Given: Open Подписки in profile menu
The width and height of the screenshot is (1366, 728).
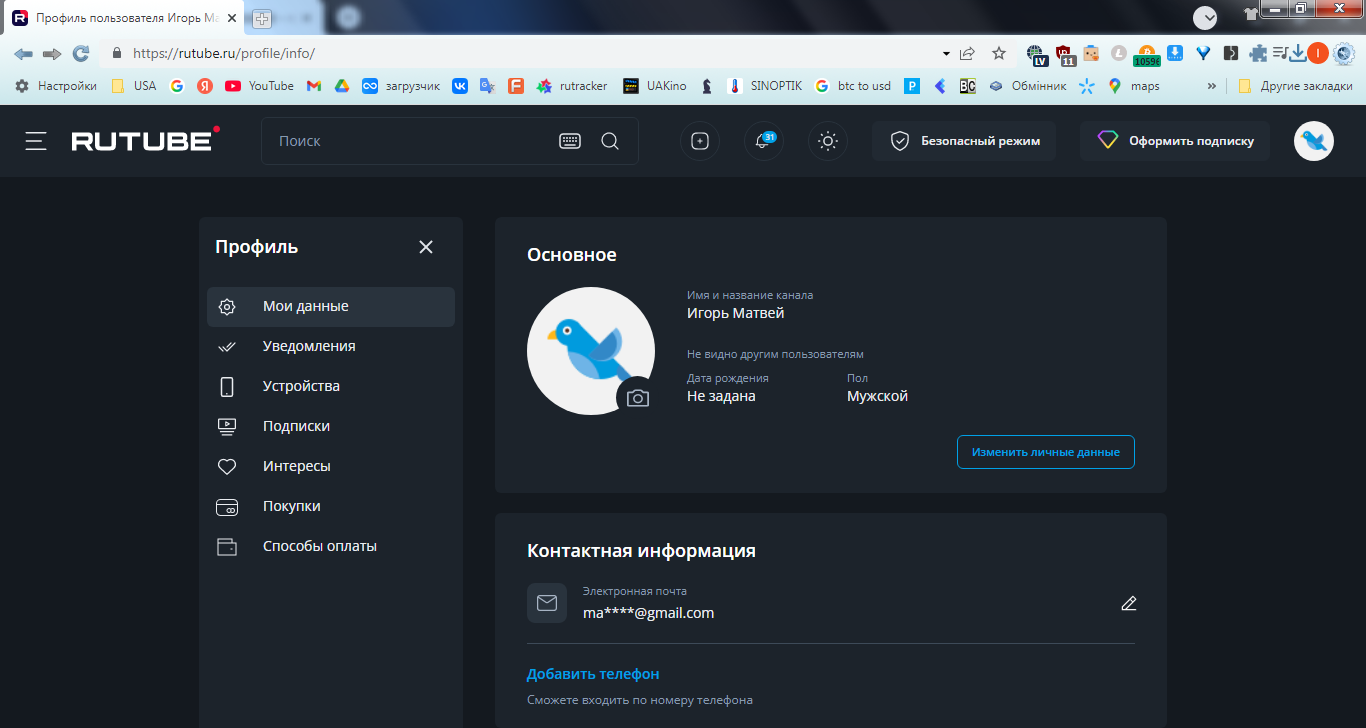Looking at the screenshot, I should point(331,427).
